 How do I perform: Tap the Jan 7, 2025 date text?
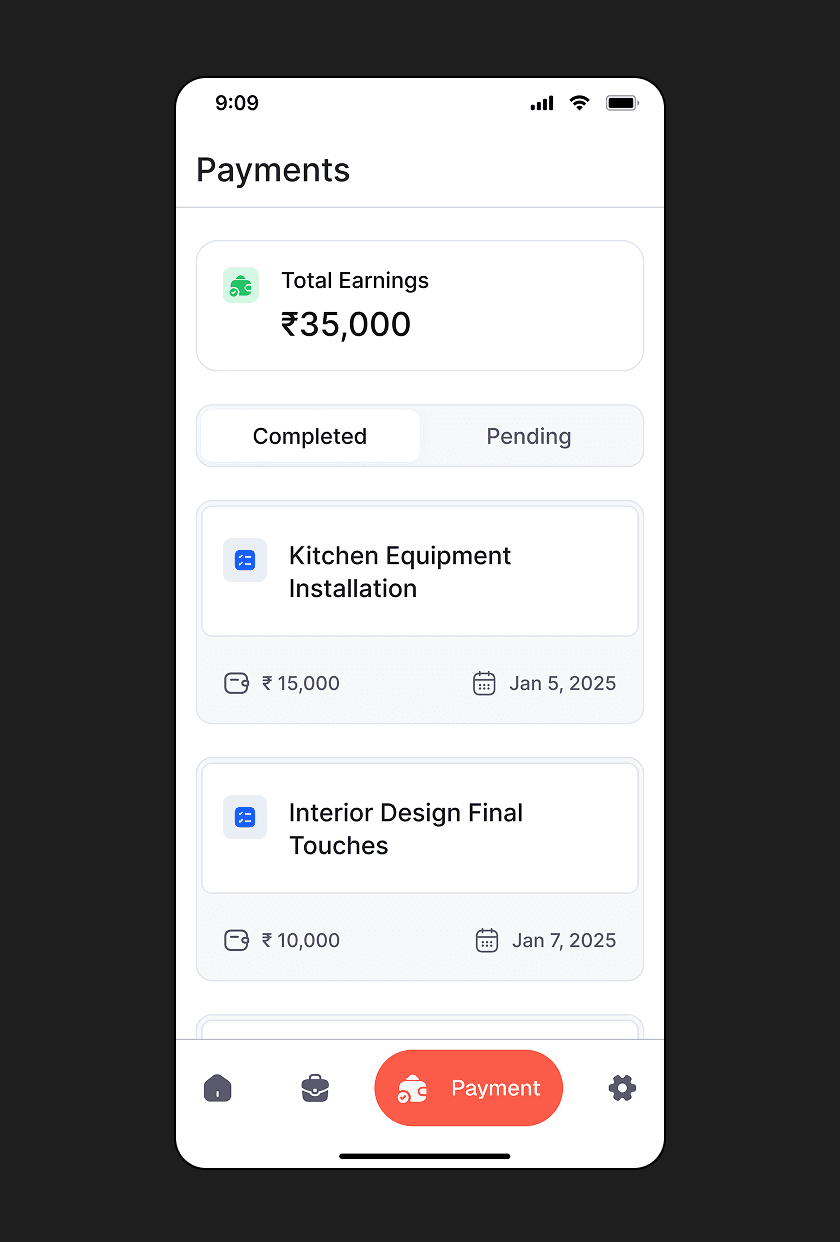click(564, 941)
